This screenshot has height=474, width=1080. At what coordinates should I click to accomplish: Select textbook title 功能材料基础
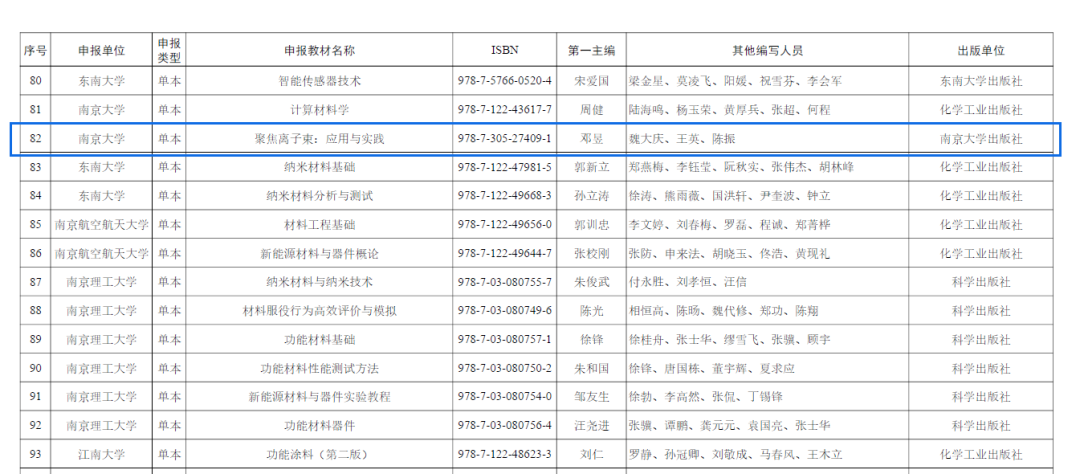(320, 340)
